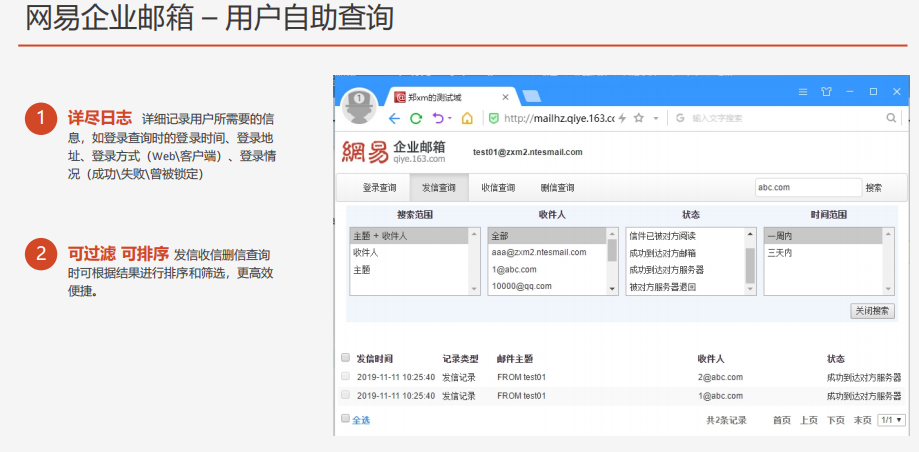Toggle the header checkbox beside 发信时间
The height and width of the screenshot is (452, 919).
(x=345, y=358)
